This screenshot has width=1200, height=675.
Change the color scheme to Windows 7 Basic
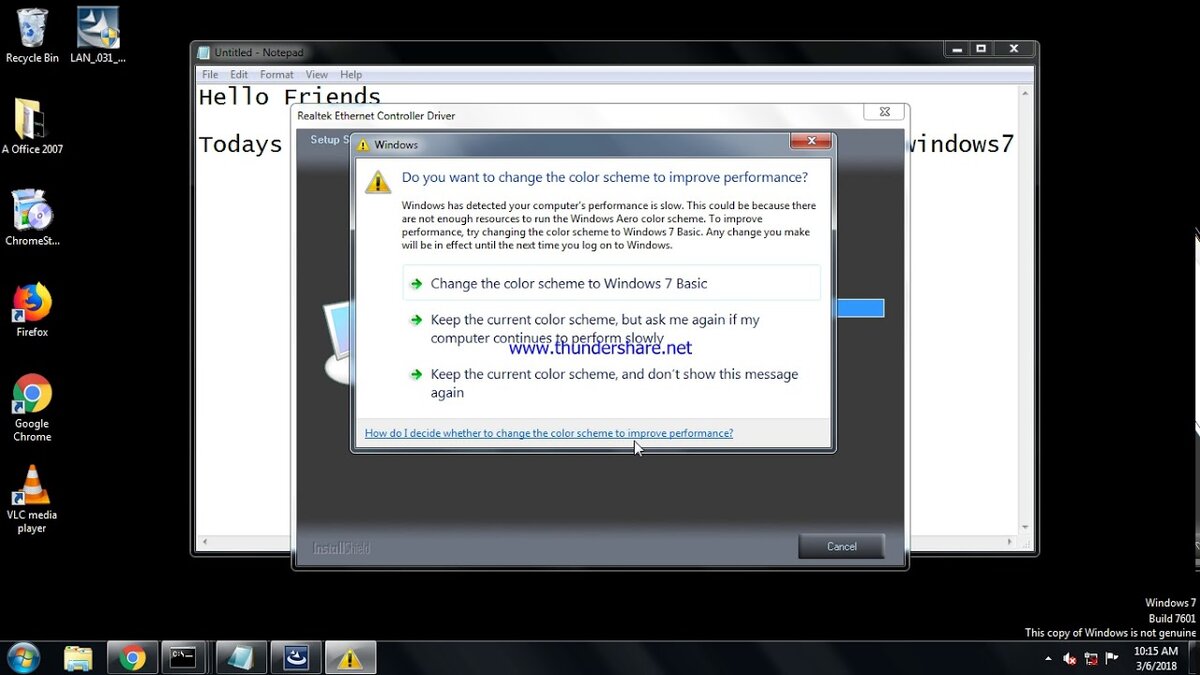[x=611, y=283]
